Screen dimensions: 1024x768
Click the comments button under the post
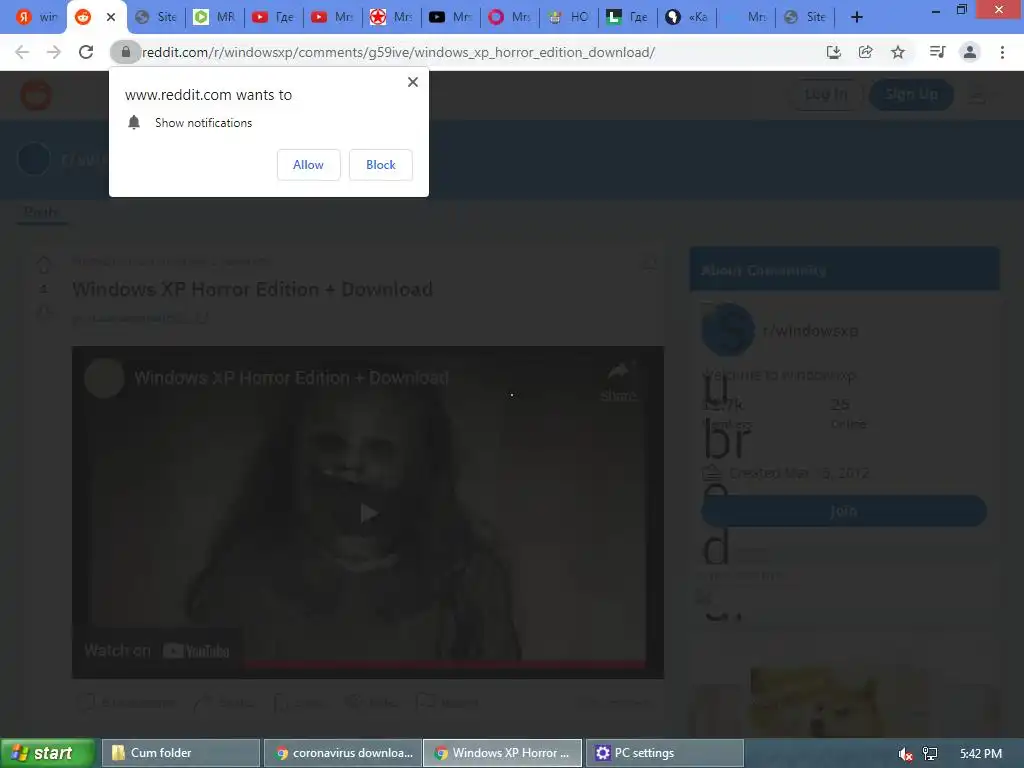click(x=127, y=703)
